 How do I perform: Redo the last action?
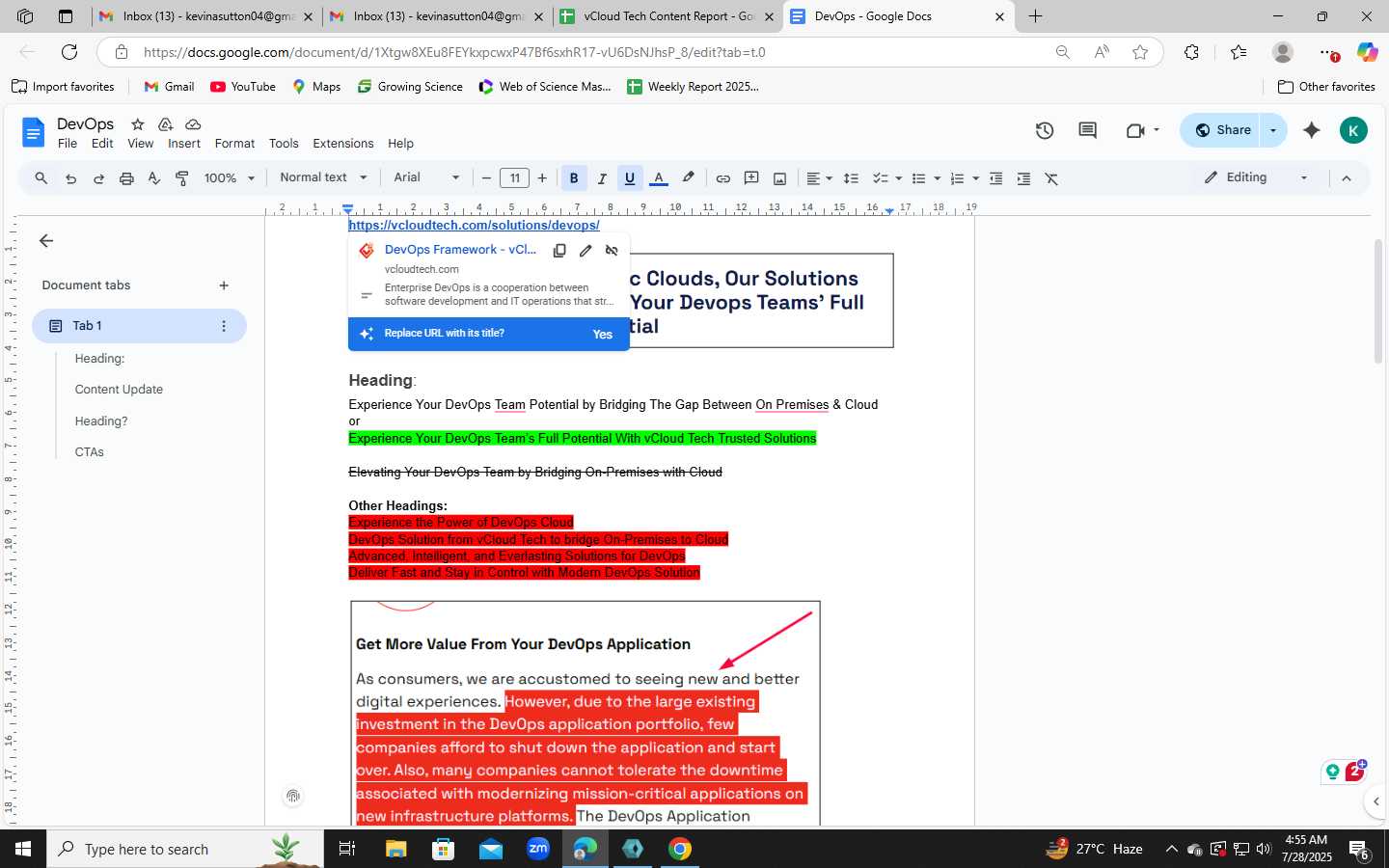click(98, 178)
